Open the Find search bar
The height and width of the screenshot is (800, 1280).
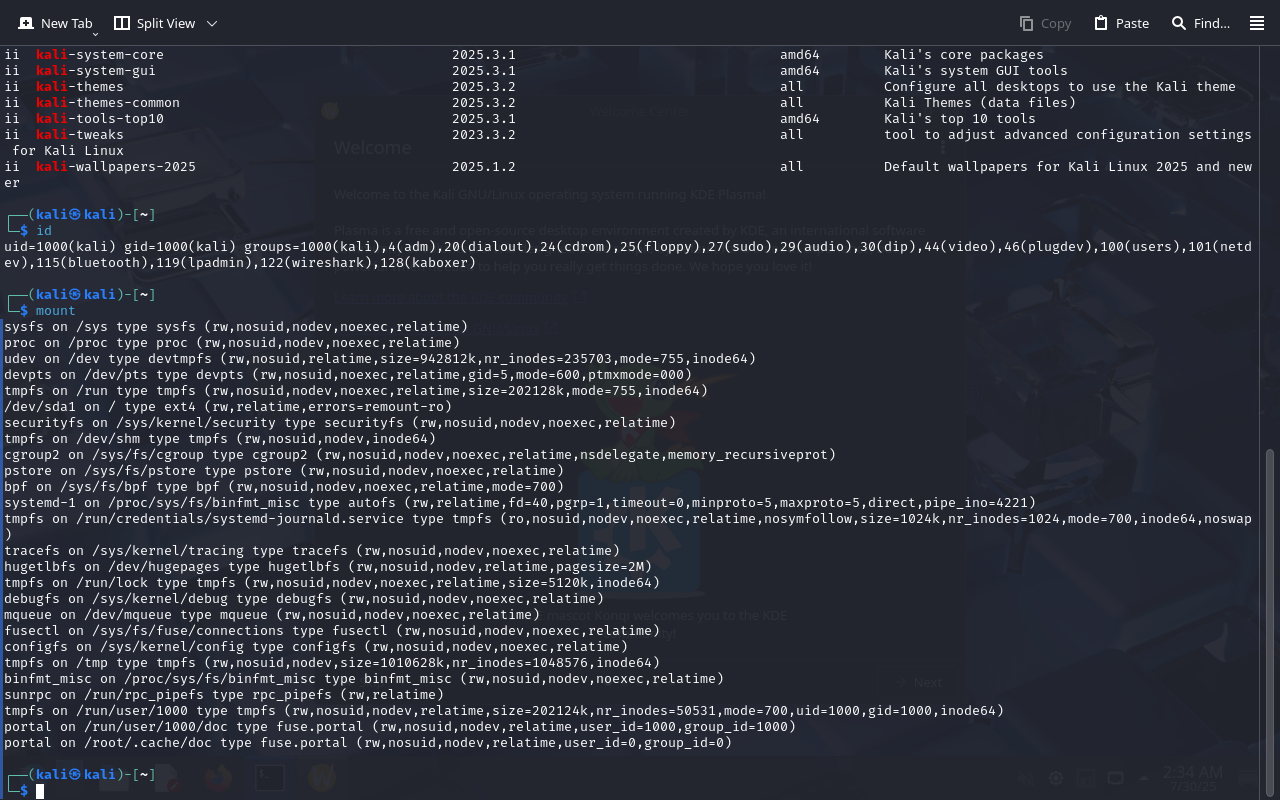coord(1200,23)
